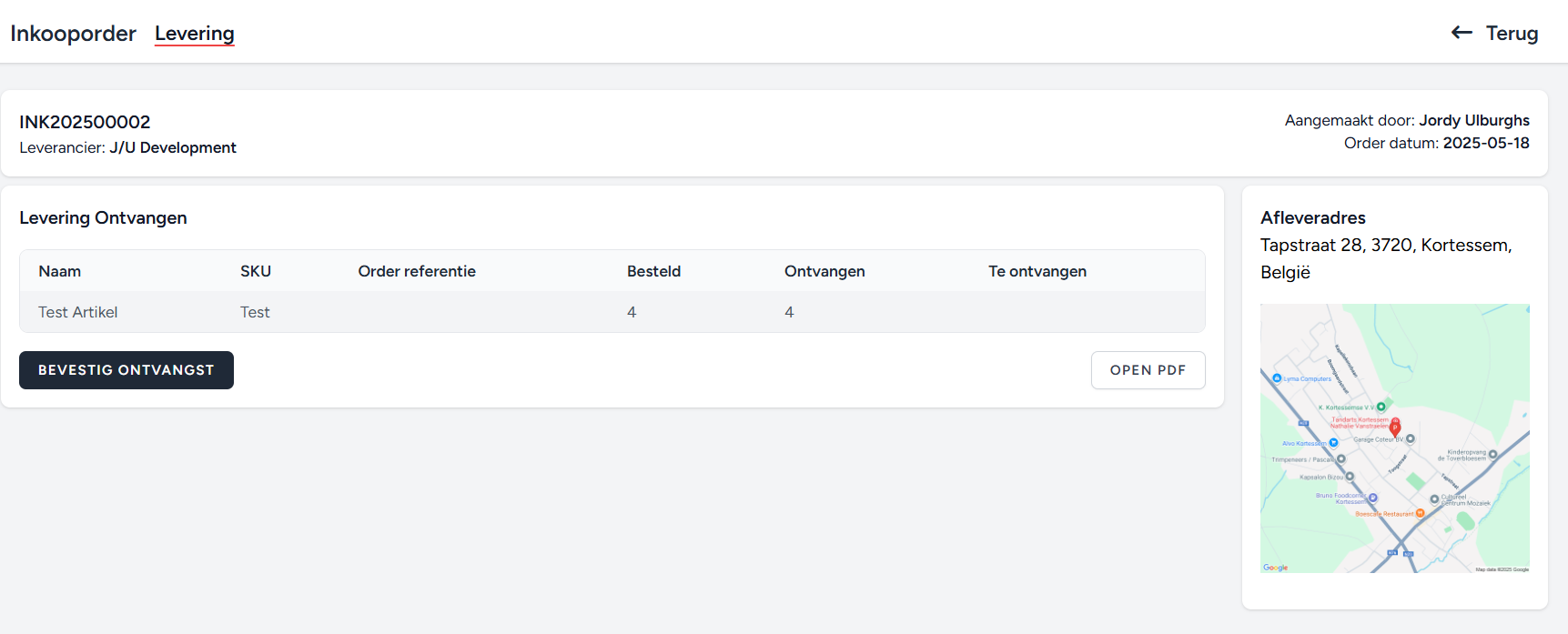Click the Ontvangen column header
Screen dimensions: 1568x634
click(824, 271)
